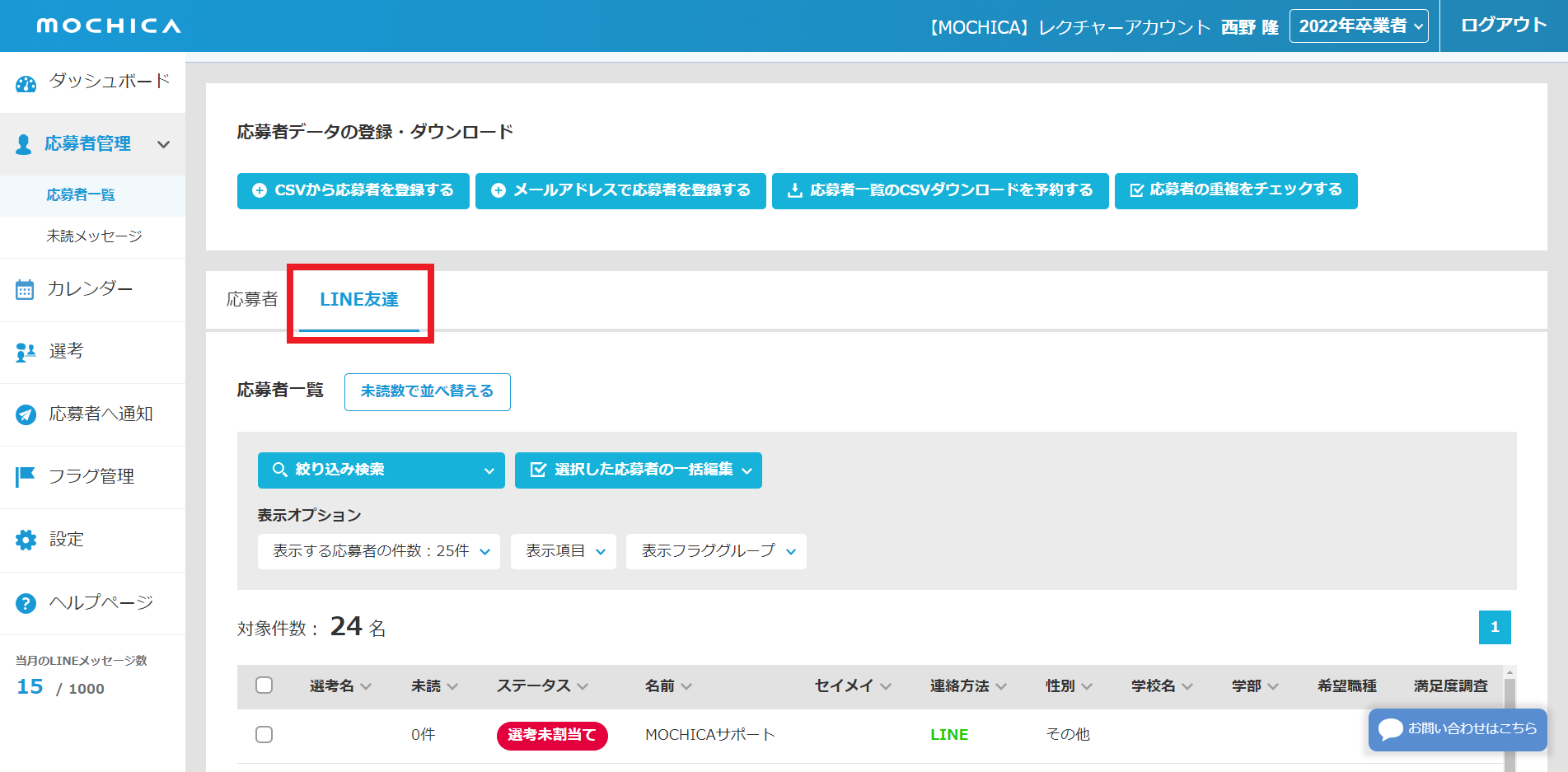
Task: Check the MOCHICAサポート row checkbox
Action: [x=264, y=734]
